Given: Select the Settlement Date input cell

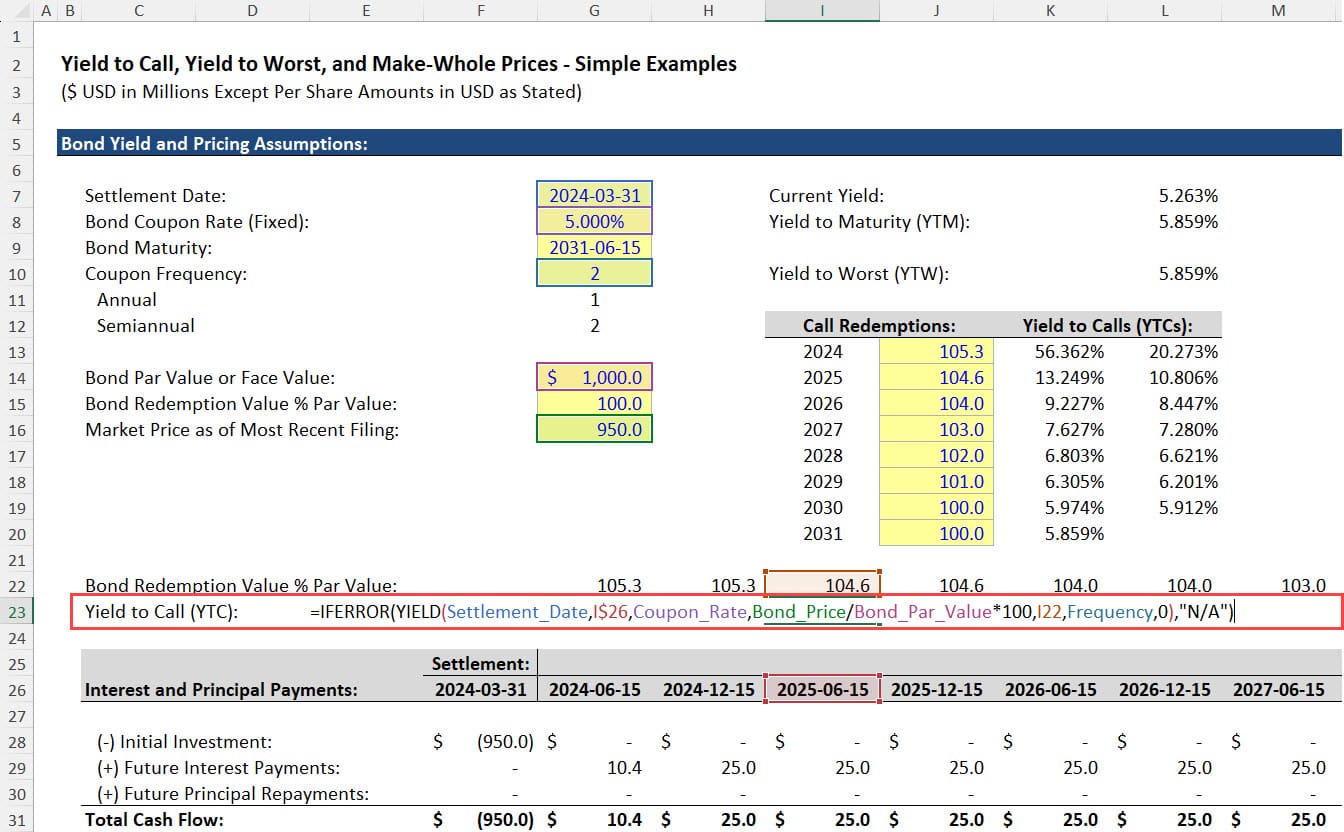Looking at the screenshot, I should click(594, 196).
